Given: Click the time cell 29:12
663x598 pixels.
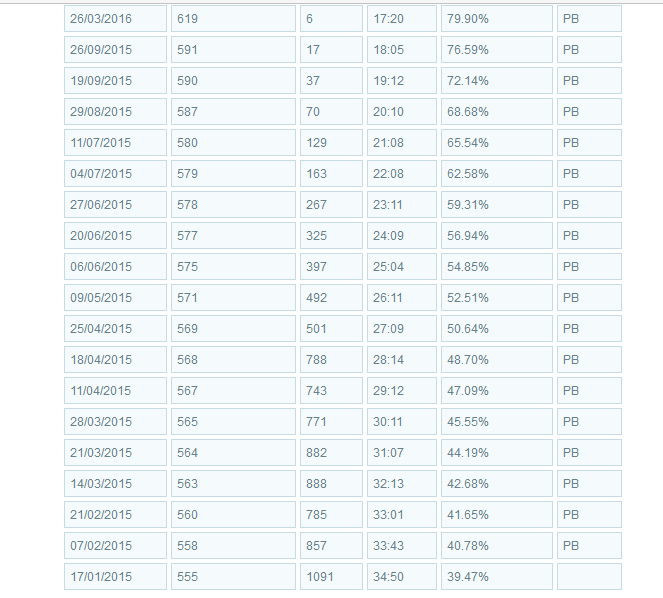Looking at the screenshot, I should (x=401, y=391).
